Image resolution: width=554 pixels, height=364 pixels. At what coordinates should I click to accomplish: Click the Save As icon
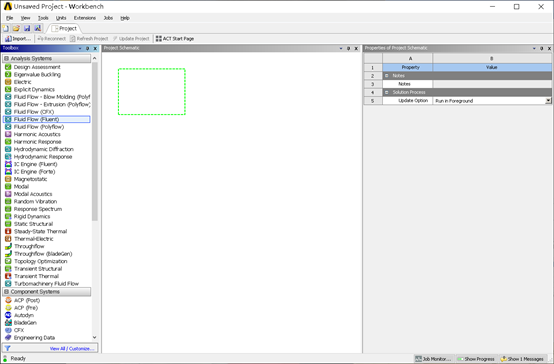point(37,28)
